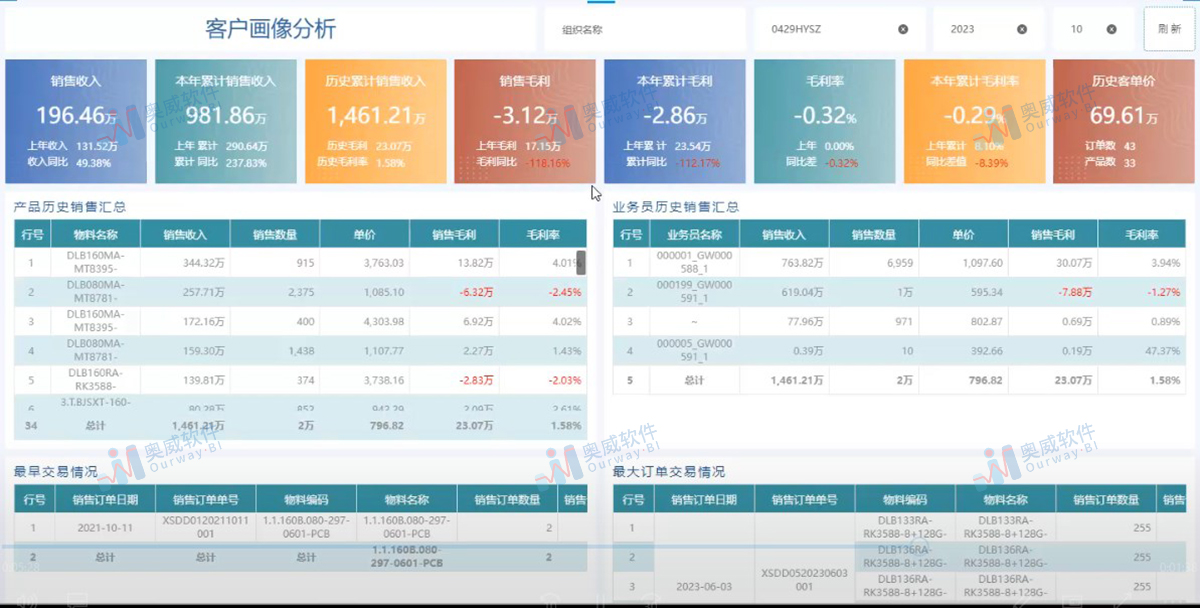Select the 销售收入 196.46万 KPI card
The image size is (1200, 608).
tap(76, 122)
